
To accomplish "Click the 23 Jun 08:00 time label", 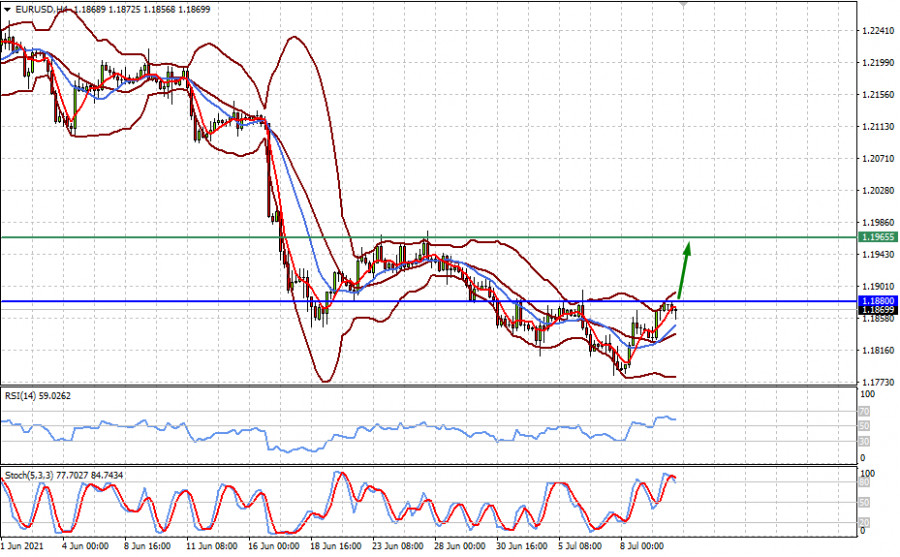I will pos(396,547).
